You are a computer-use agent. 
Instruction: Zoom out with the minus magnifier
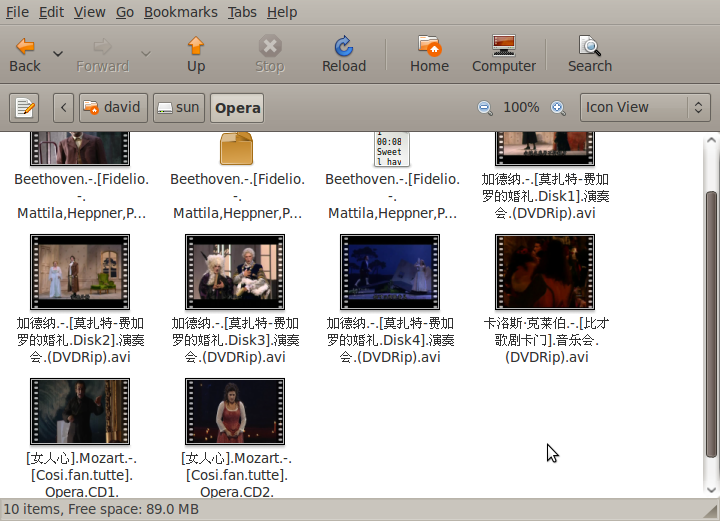click(x=485, y=108)
